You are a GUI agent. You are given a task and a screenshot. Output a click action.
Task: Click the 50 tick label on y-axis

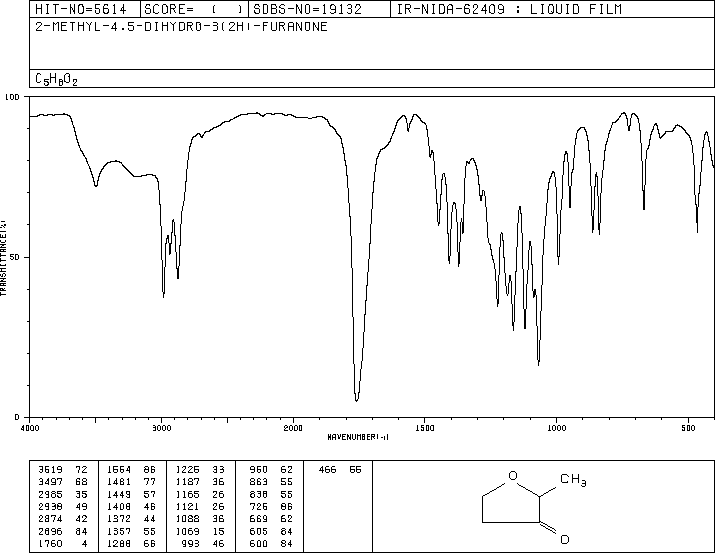tap(15, 257)
